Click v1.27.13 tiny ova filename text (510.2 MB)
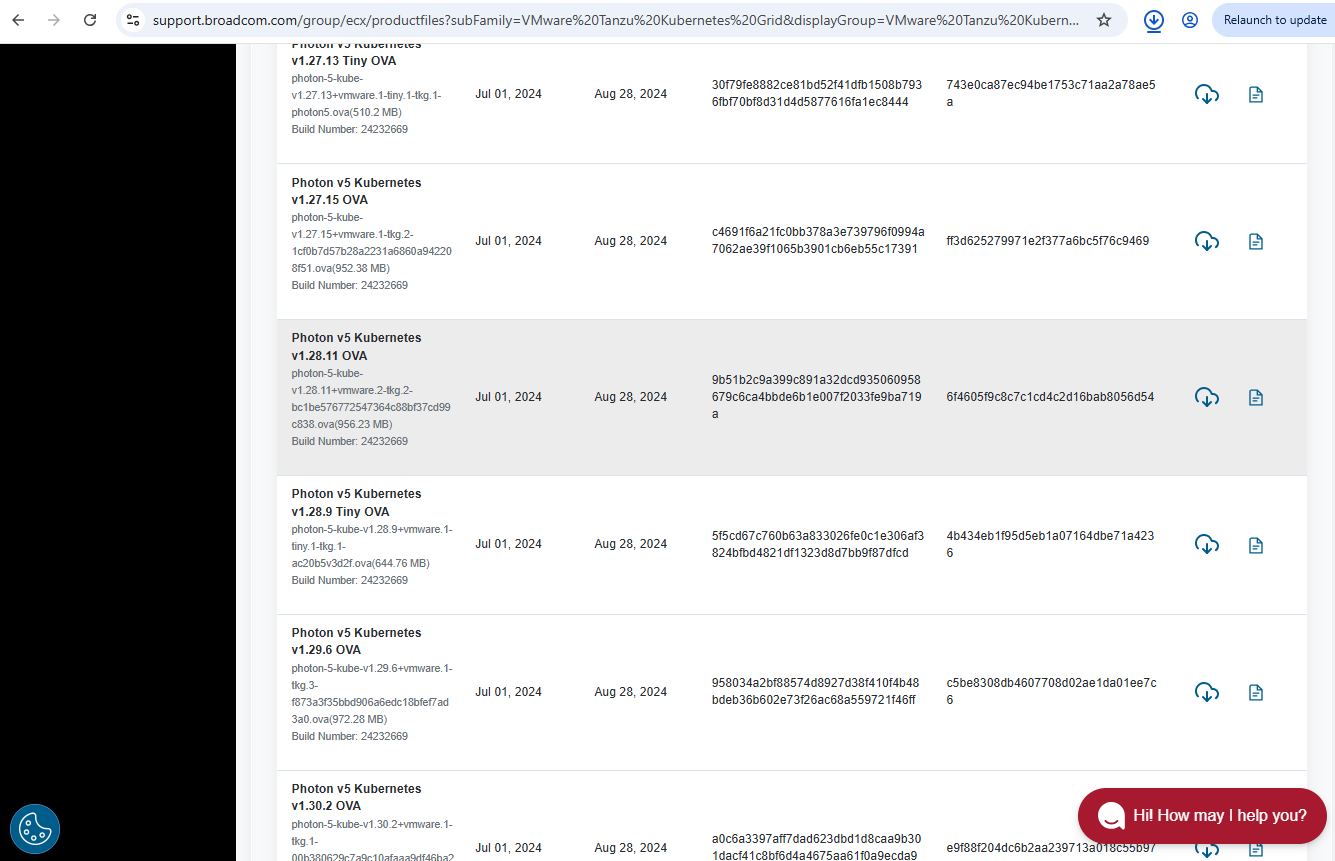This screenshot has height=861, width=1335. (x=366, y=95)
